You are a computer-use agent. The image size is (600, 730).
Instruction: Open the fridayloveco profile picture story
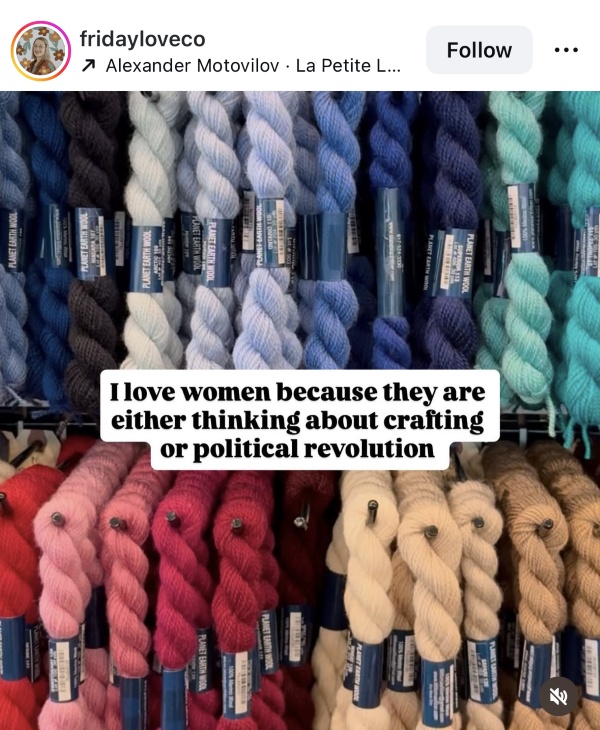40,51
